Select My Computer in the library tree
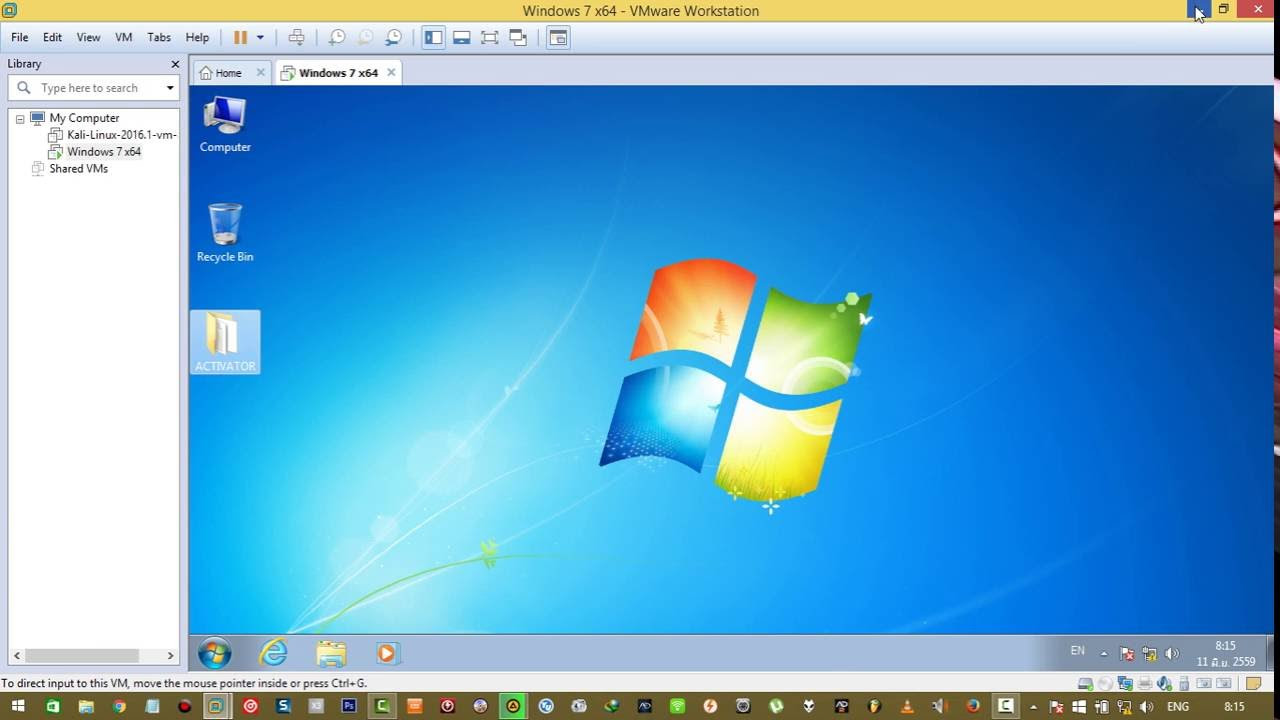 coord(84,118)
